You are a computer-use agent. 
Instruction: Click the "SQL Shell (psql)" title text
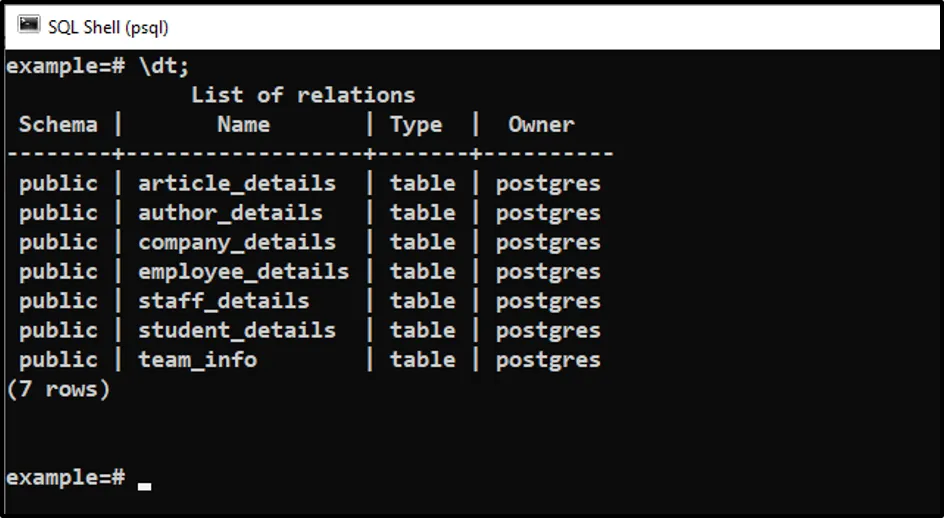(108, 27)
